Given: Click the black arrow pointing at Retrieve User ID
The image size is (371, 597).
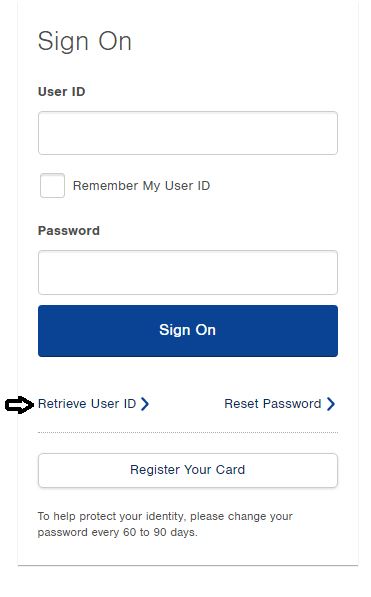Looking at the screenshot, I should point(19,404).
